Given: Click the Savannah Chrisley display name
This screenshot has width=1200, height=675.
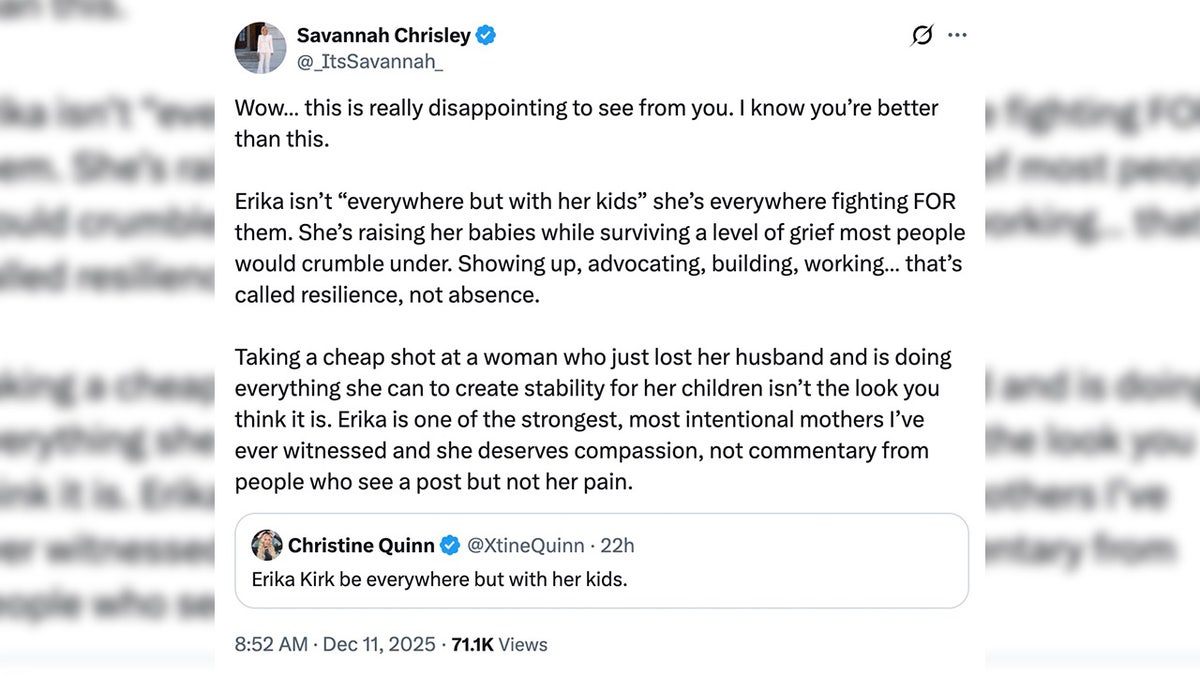Looking at the screenshot, I should tap(384, 35).
